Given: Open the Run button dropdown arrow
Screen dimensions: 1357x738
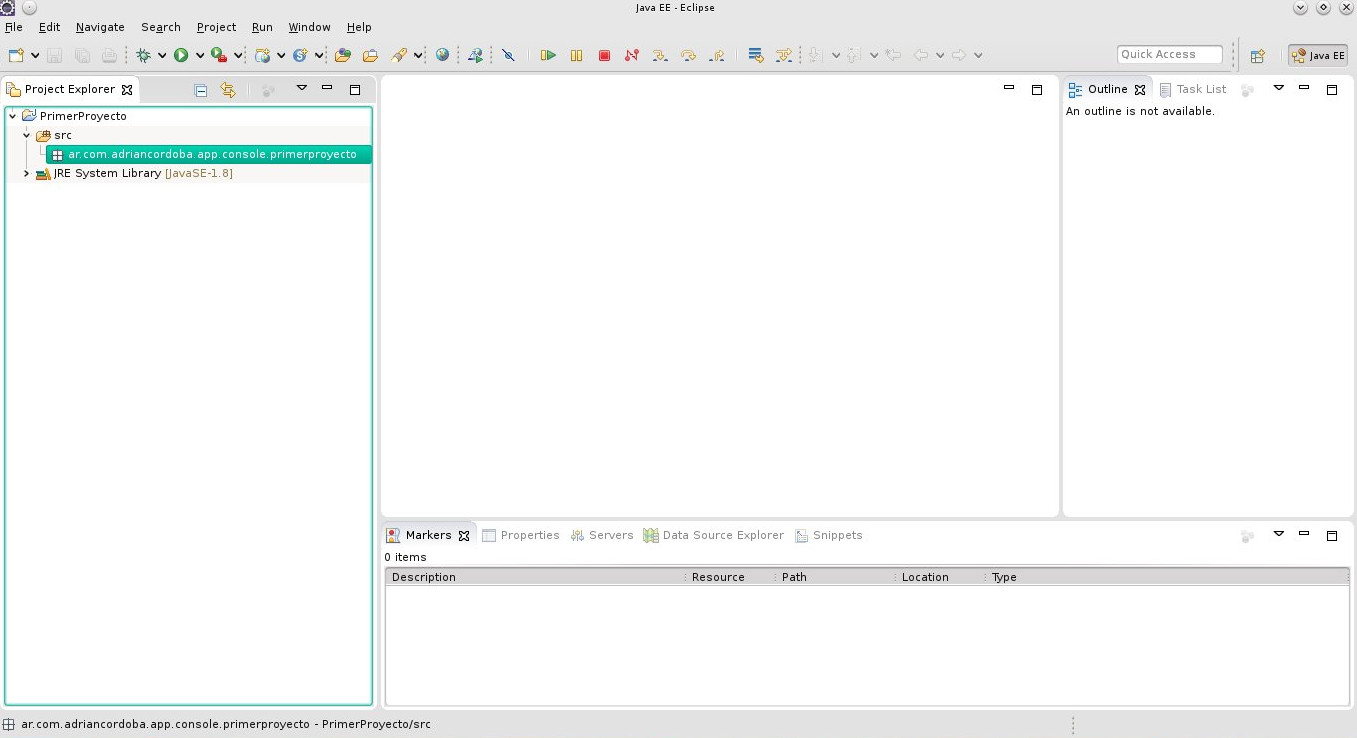Looking at the screenshot, I should point(198,55).
